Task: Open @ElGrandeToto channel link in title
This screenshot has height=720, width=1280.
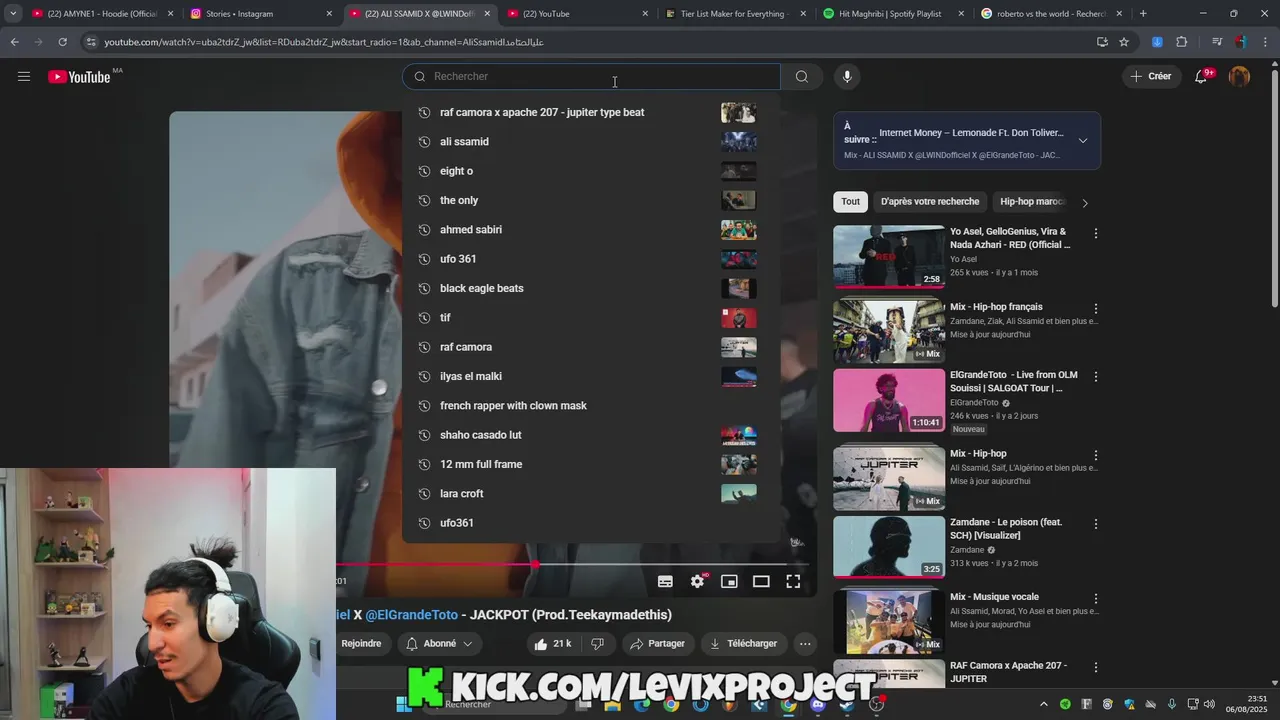Action: coord(411,615)
